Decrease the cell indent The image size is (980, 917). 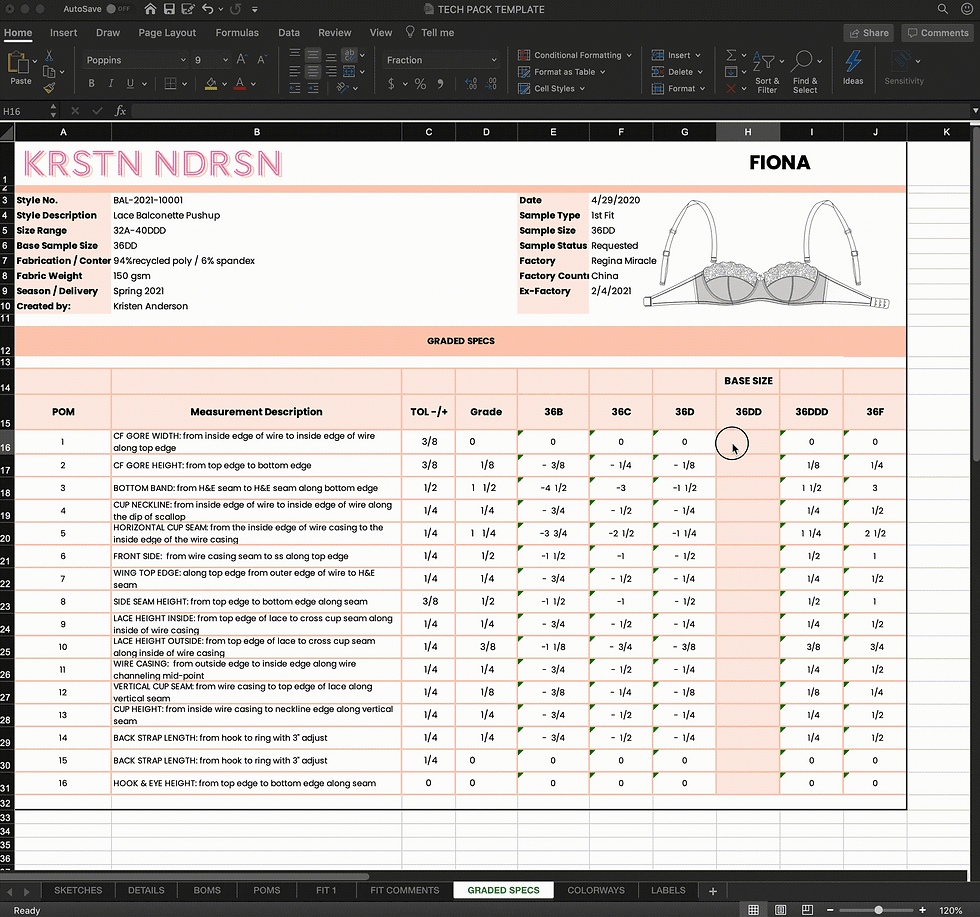pyautogui.click(x=295, y=88)
